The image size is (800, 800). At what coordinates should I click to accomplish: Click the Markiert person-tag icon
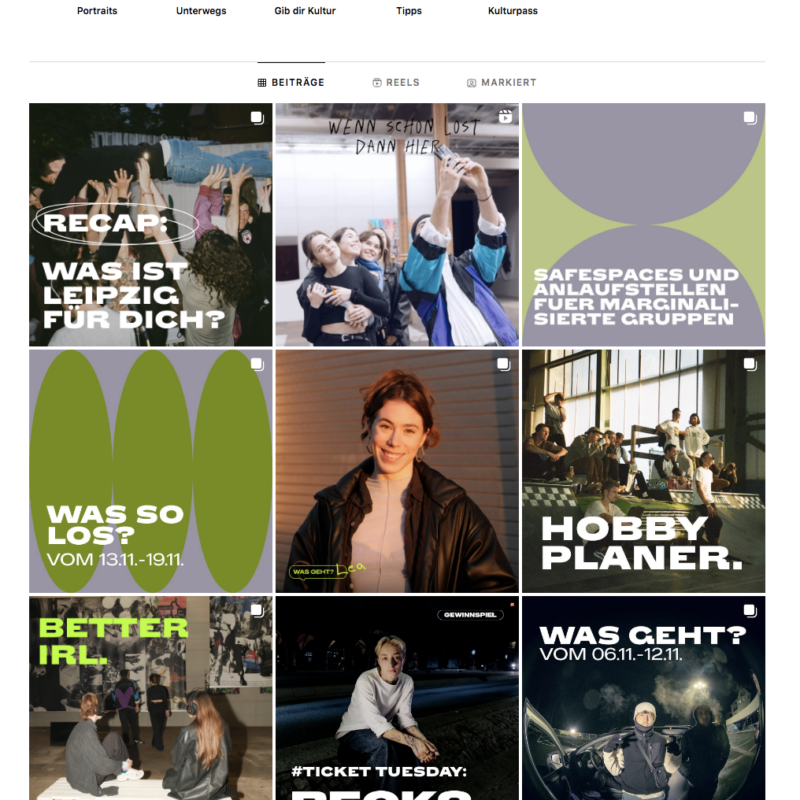[x=471, y=83]
